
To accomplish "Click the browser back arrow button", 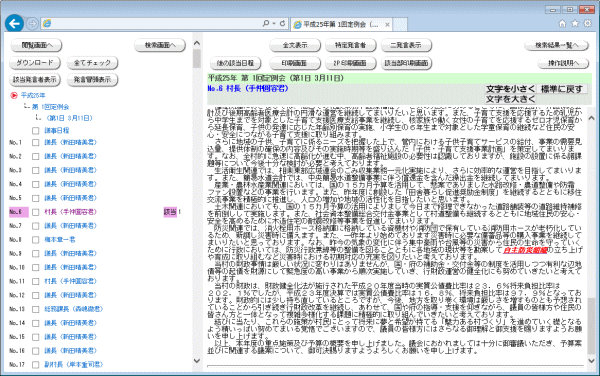I will [15, 24].
